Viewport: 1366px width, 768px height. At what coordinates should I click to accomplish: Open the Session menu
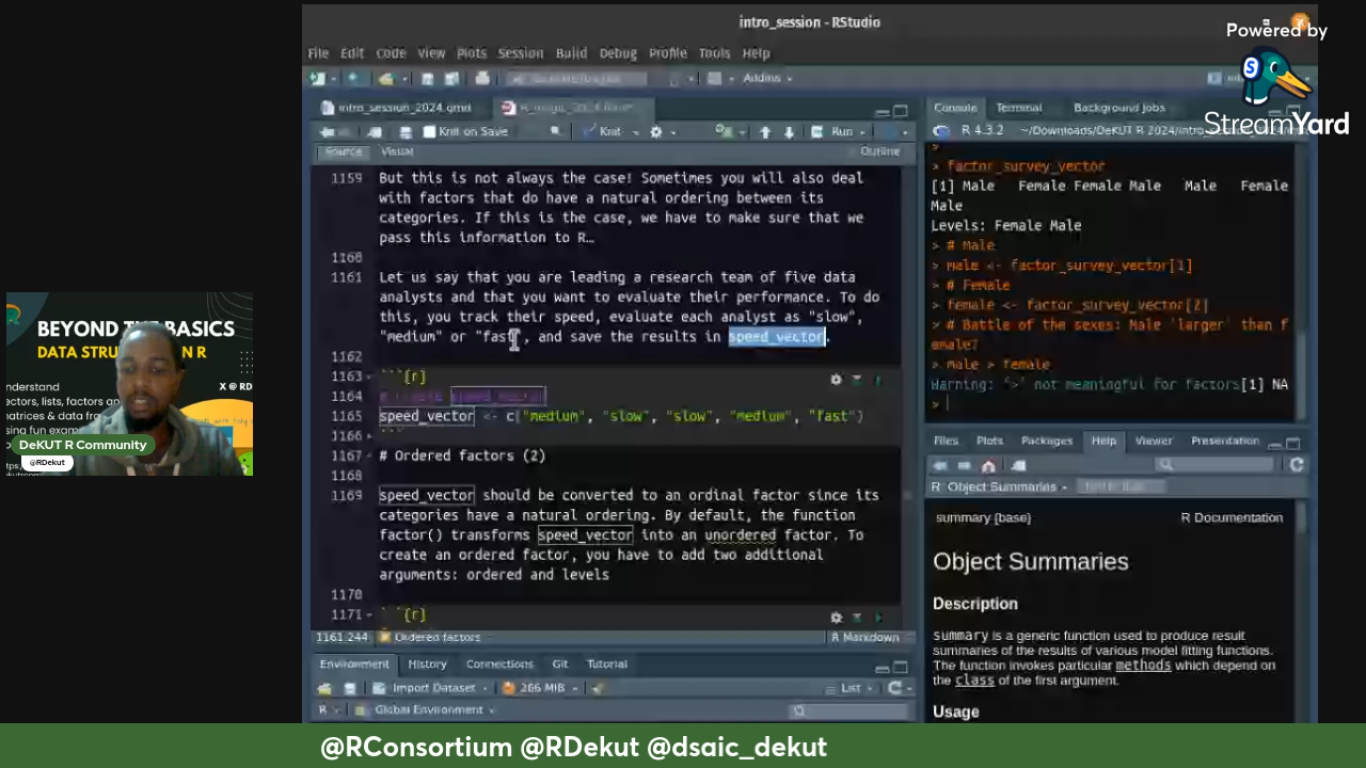(x=520, y=53)
